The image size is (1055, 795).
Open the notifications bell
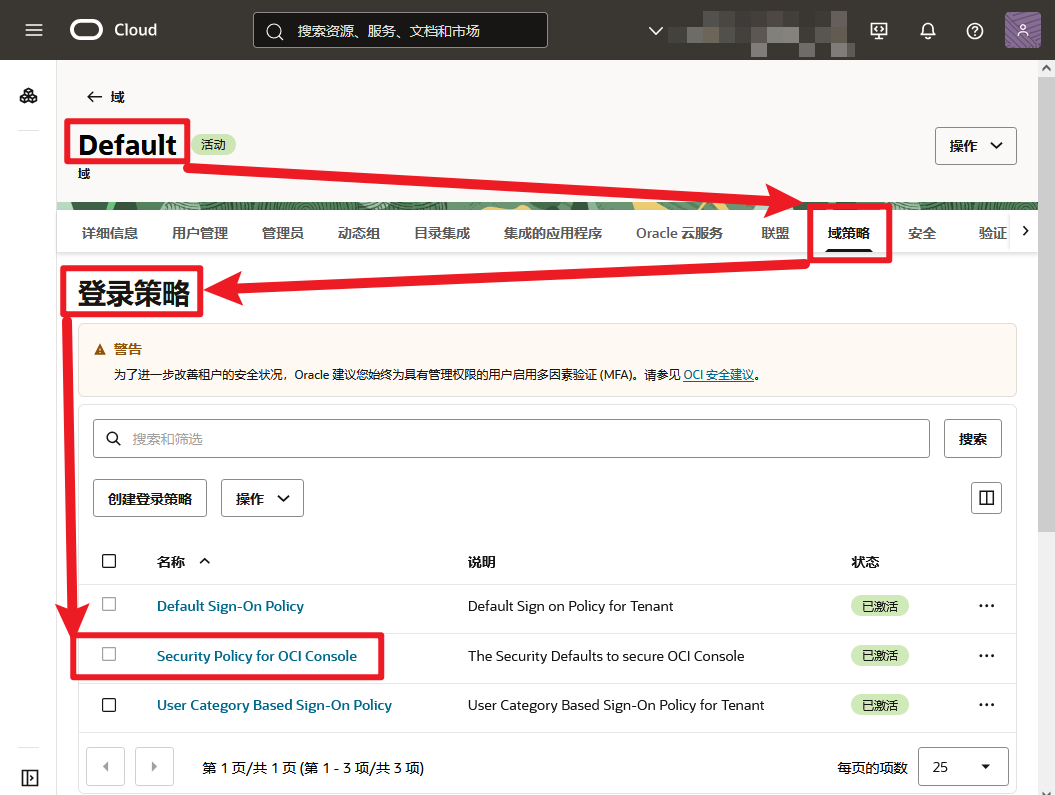[x=928, y=30]
